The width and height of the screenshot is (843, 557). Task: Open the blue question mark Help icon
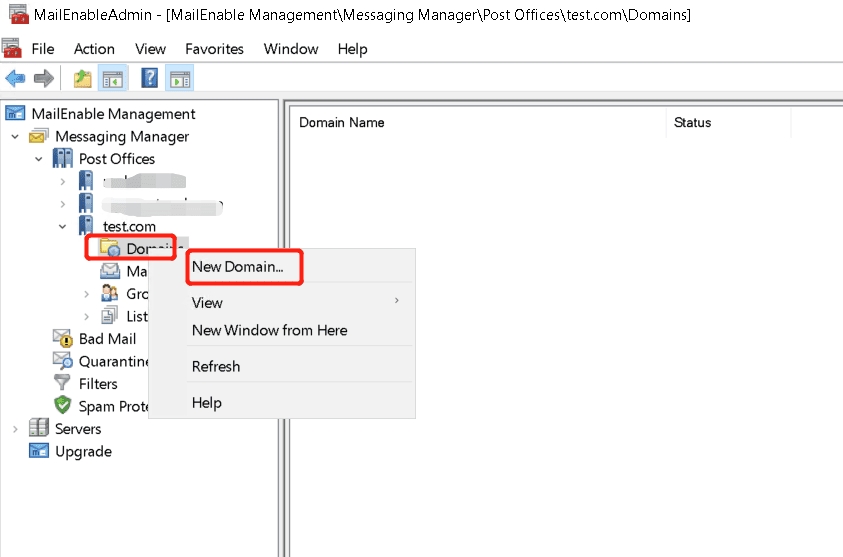pyautogui.click(x=149, y=78)
